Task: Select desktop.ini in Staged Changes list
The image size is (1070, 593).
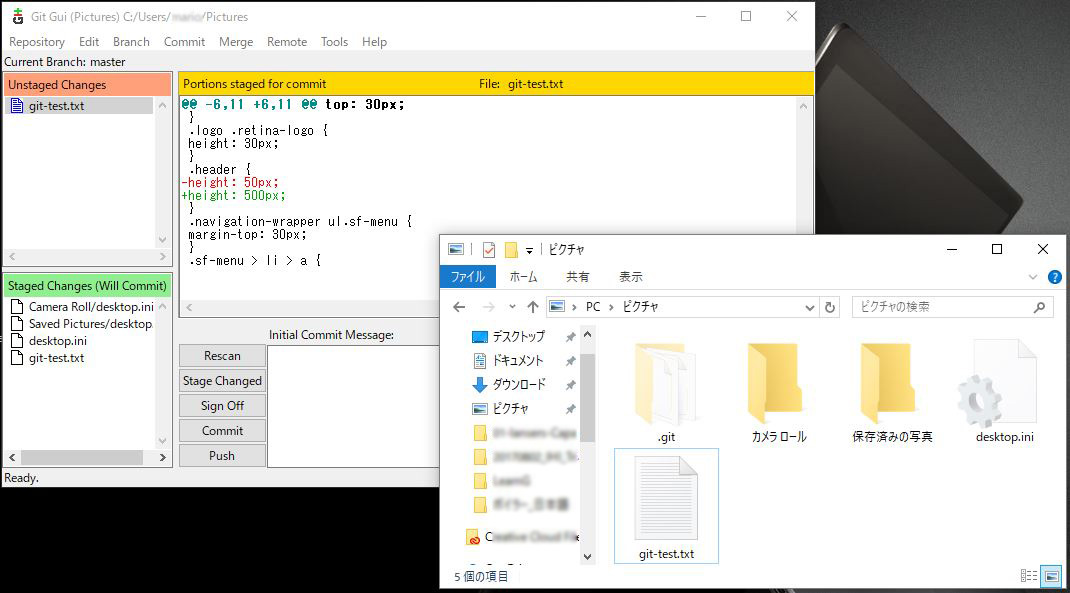Action: pyautogui.click(x=58, y=341)
